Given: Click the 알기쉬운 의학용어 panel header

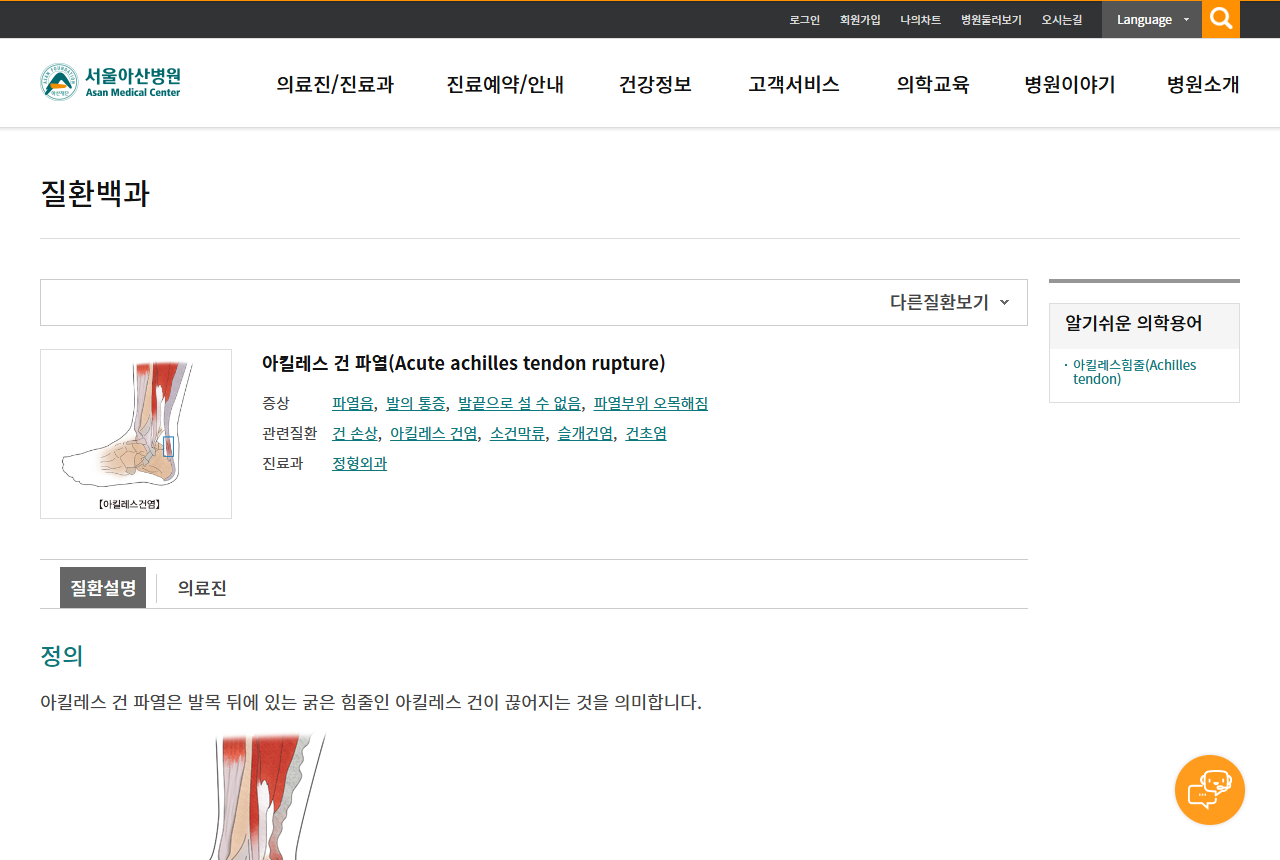Looking at the screenshot, I should point(1144,326).
